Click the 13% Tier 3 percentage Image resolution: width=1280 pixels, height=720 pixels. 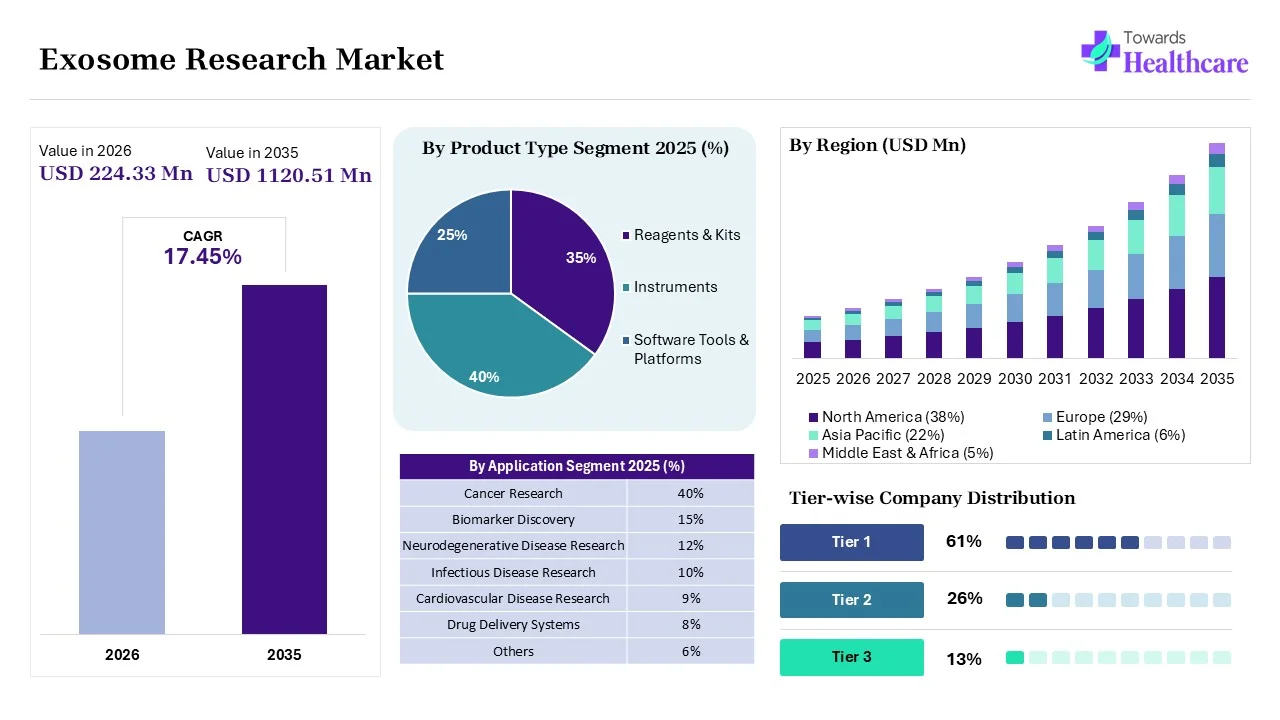[964, 659]
